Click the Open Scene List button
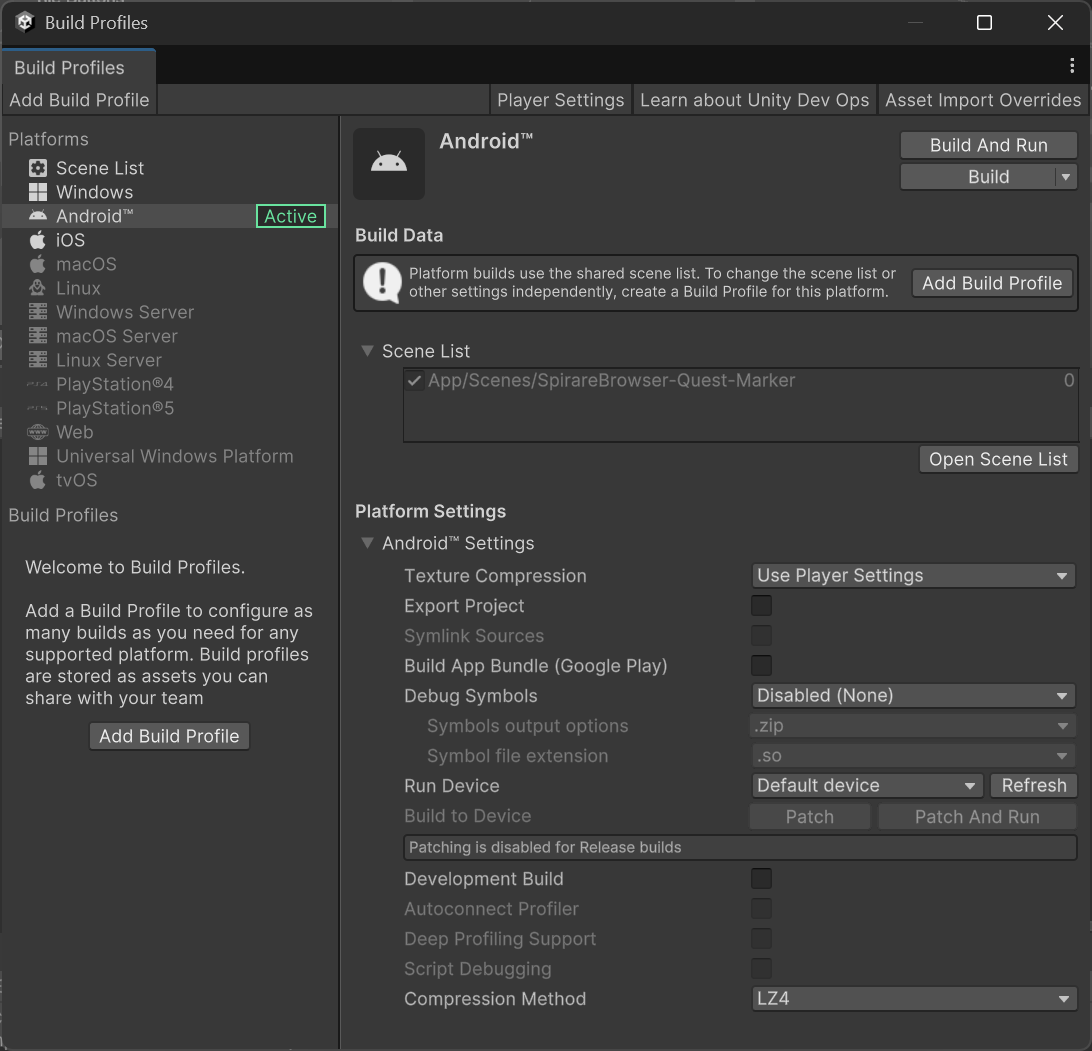Image resolution: width=1092 pixels, height=1051 pixels. tap(998, 459)
